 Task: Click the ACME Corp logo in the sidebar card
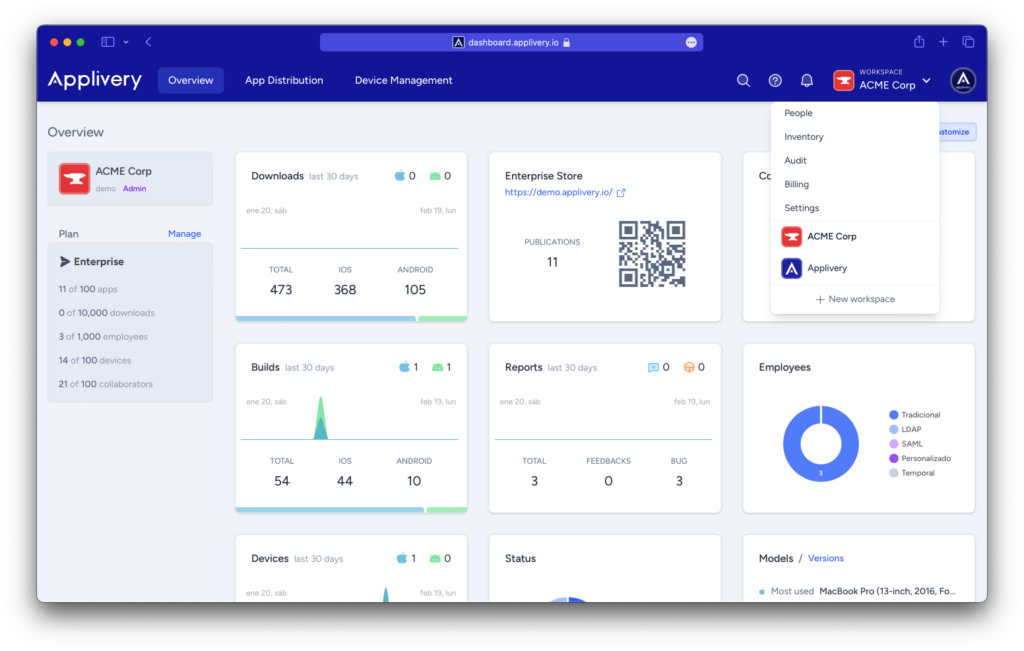74,179
